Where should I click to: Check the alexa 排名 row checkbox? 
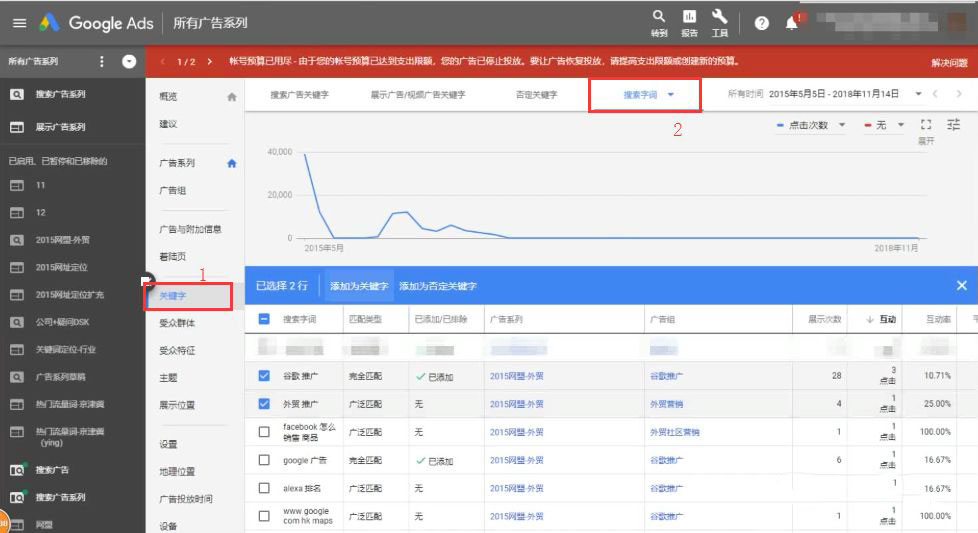(264, 488)
